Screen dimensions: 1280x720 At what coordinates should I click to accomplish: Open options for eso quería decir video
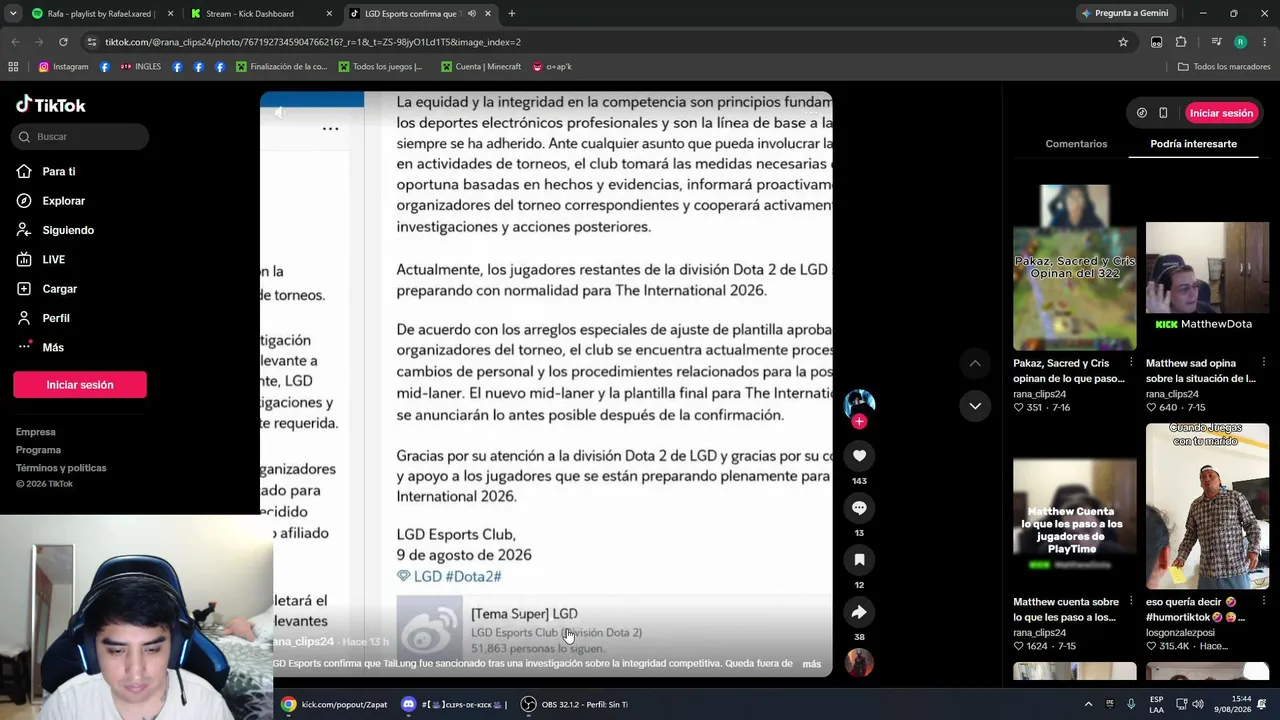[x=1264, y=602]
